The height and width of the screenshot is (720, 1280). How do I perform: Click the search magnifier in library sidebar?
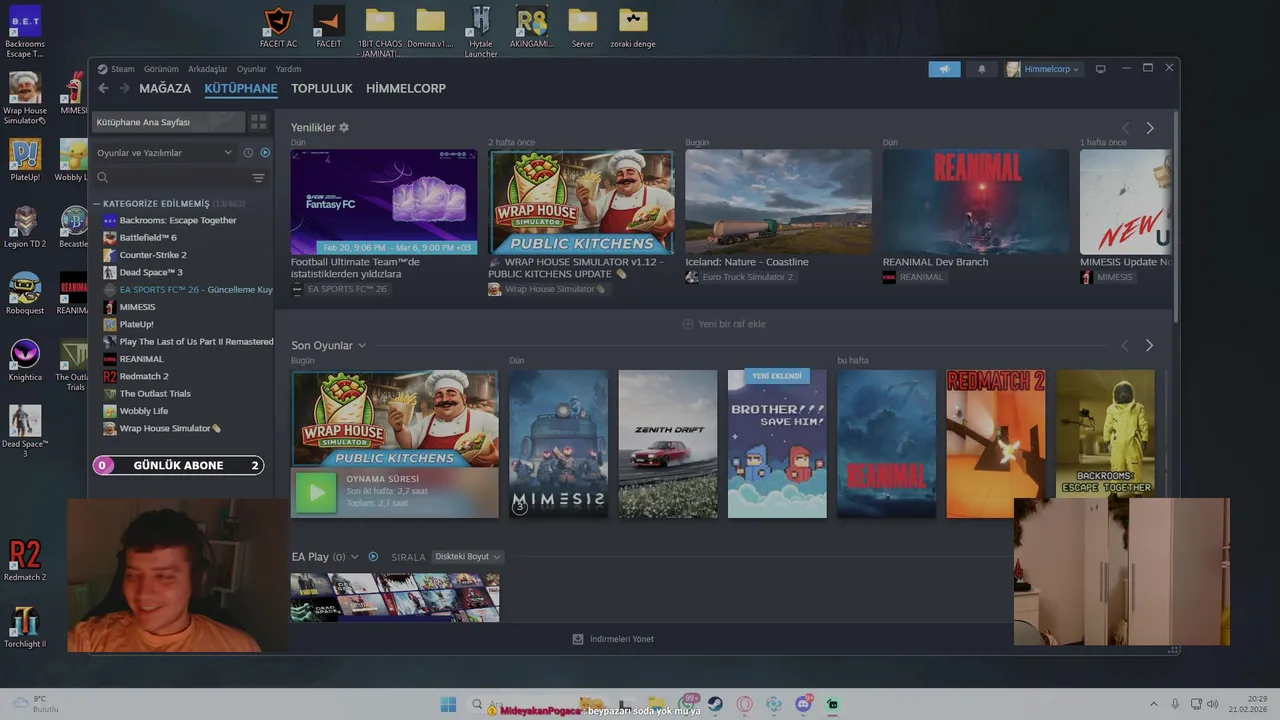coord(103,178)
